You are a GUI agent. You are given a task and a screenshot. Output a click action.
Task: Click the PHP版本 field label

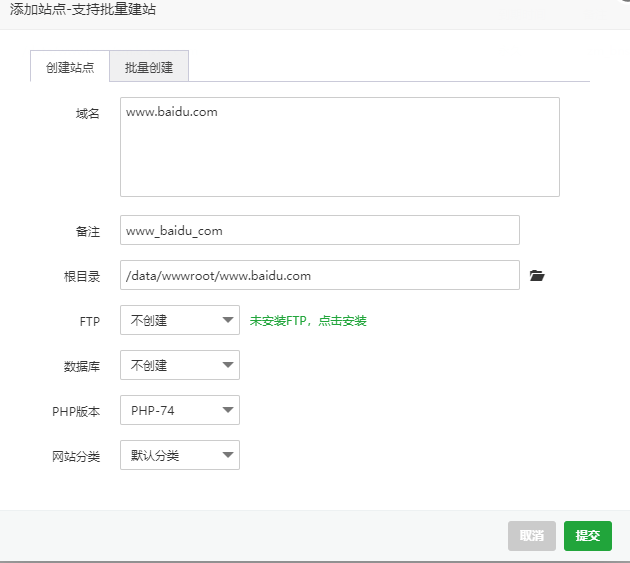click(x=76, y=412)
